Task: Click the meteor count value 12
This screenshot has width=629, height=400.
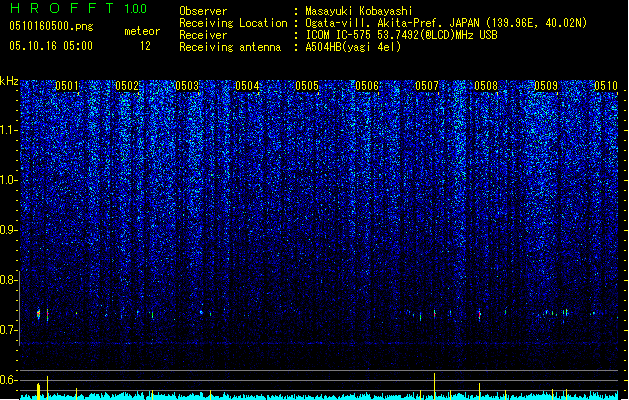Action: coord(145,46)
